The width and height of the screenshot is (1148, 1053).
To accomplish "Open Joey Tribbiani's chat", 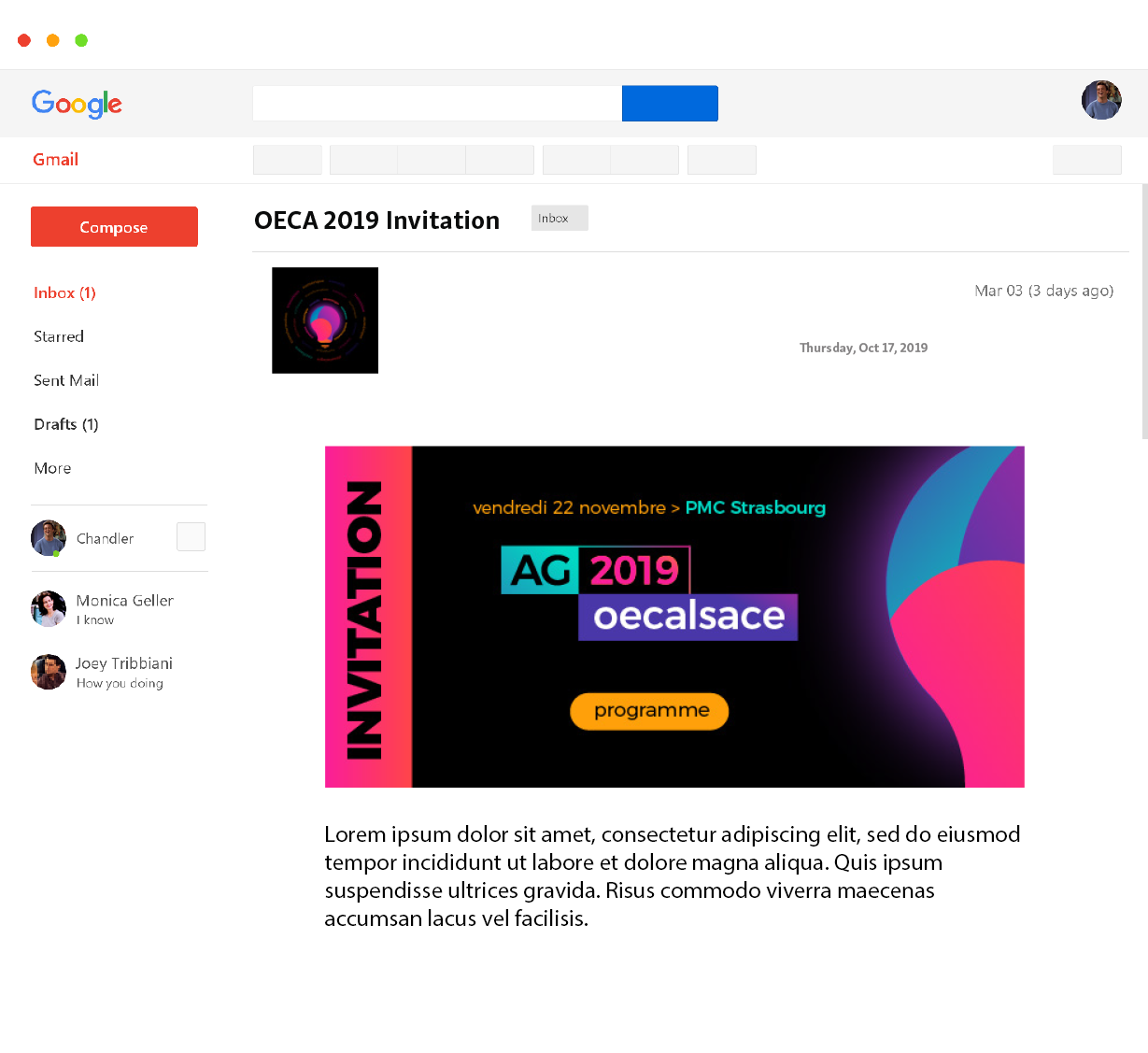I will pos(102,672).
